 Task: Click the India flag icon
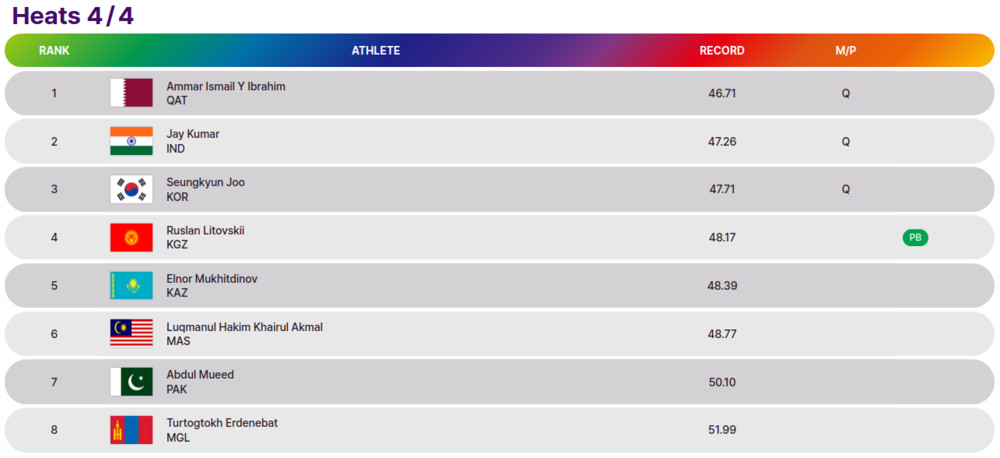(131, 141)
